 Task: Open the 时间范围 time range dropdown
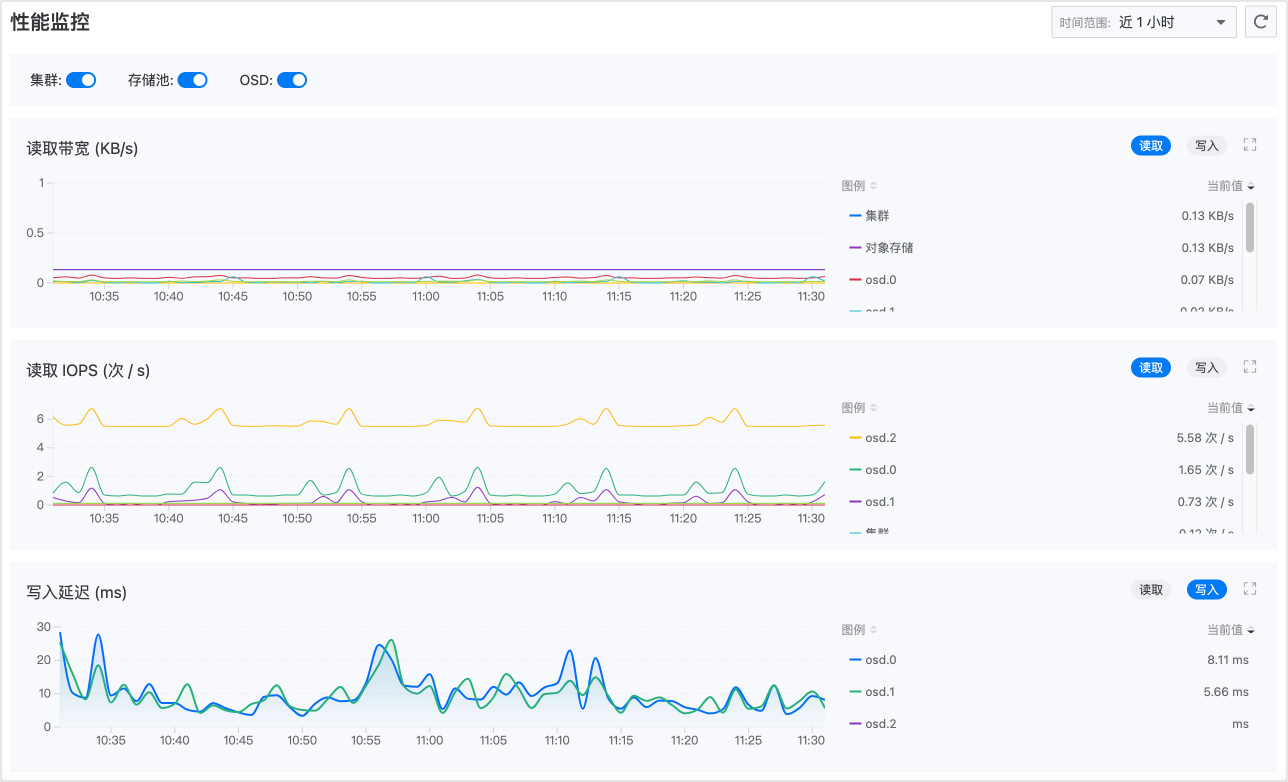coord(1144,22)
